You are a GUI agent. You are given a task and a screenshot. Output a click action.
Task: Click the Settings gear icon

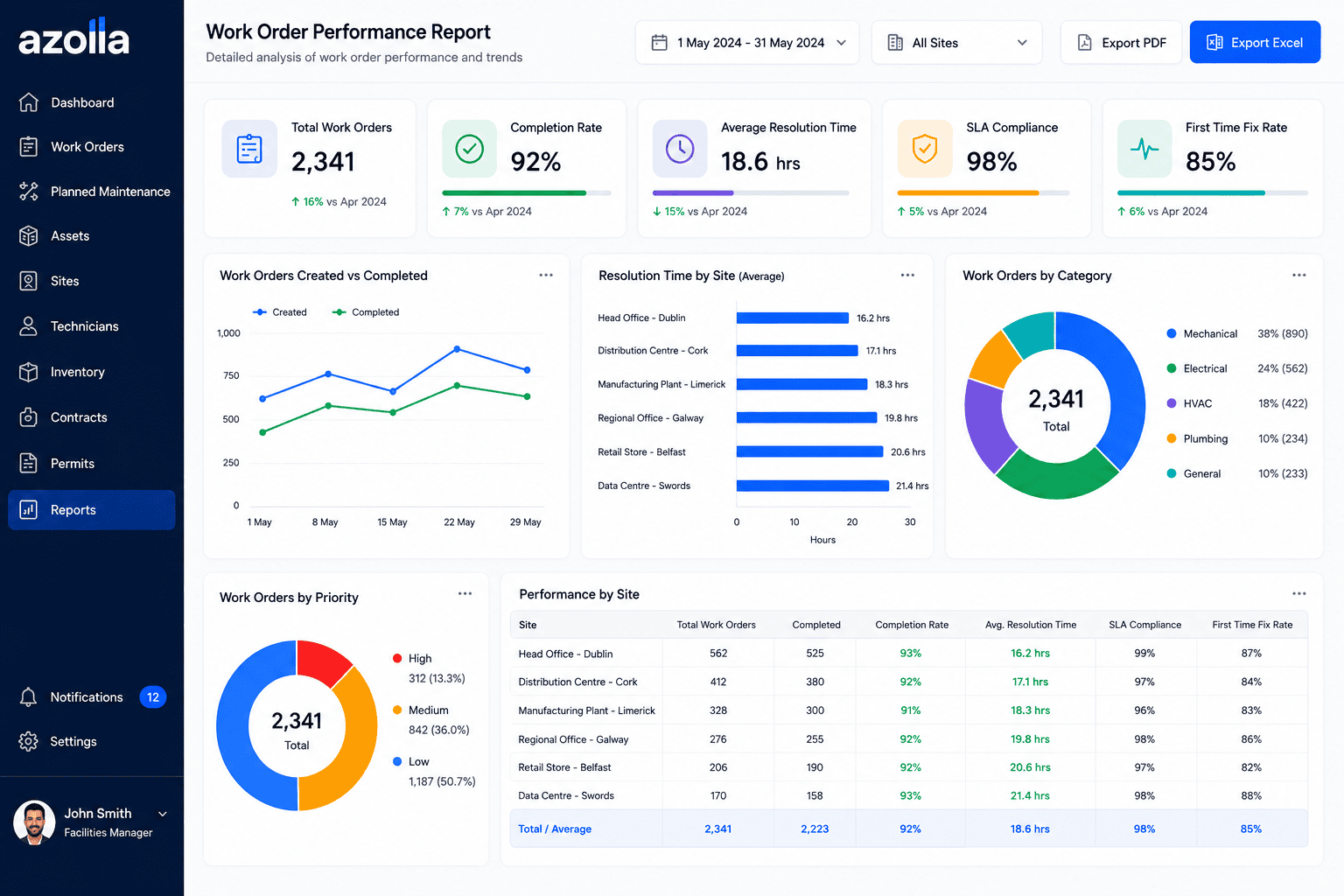(x=29, y=741)
